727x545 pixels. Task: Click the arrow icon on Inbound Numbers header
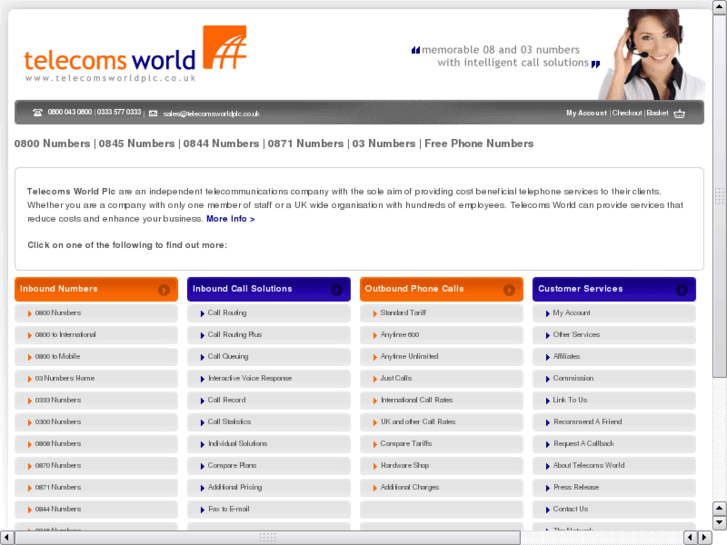(164, 290)
